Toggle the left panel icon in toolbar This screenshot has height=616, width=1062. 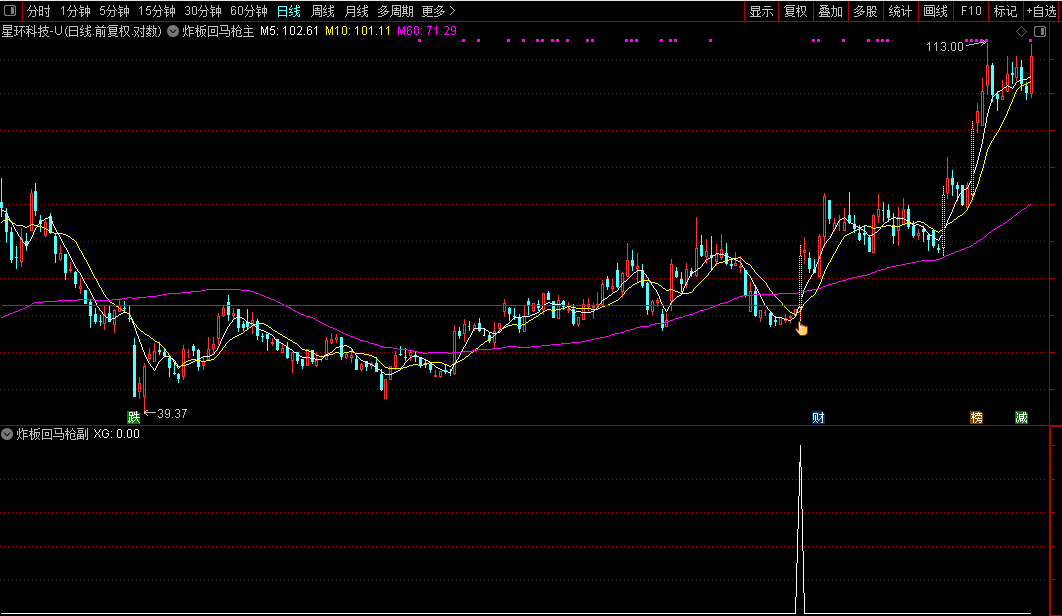10,11
